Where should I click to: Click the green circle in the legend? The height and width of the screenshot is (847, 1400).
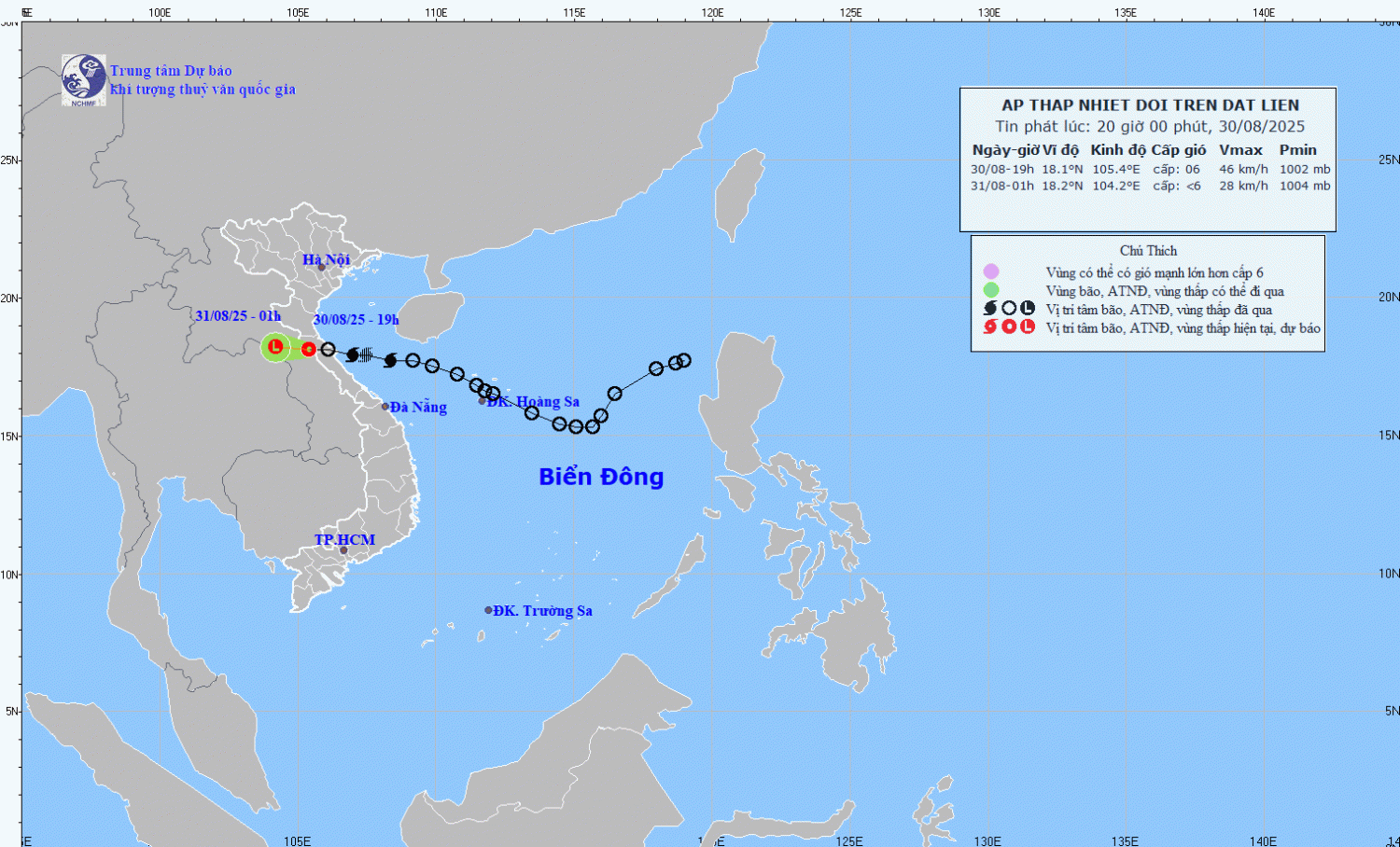[990, 290]
